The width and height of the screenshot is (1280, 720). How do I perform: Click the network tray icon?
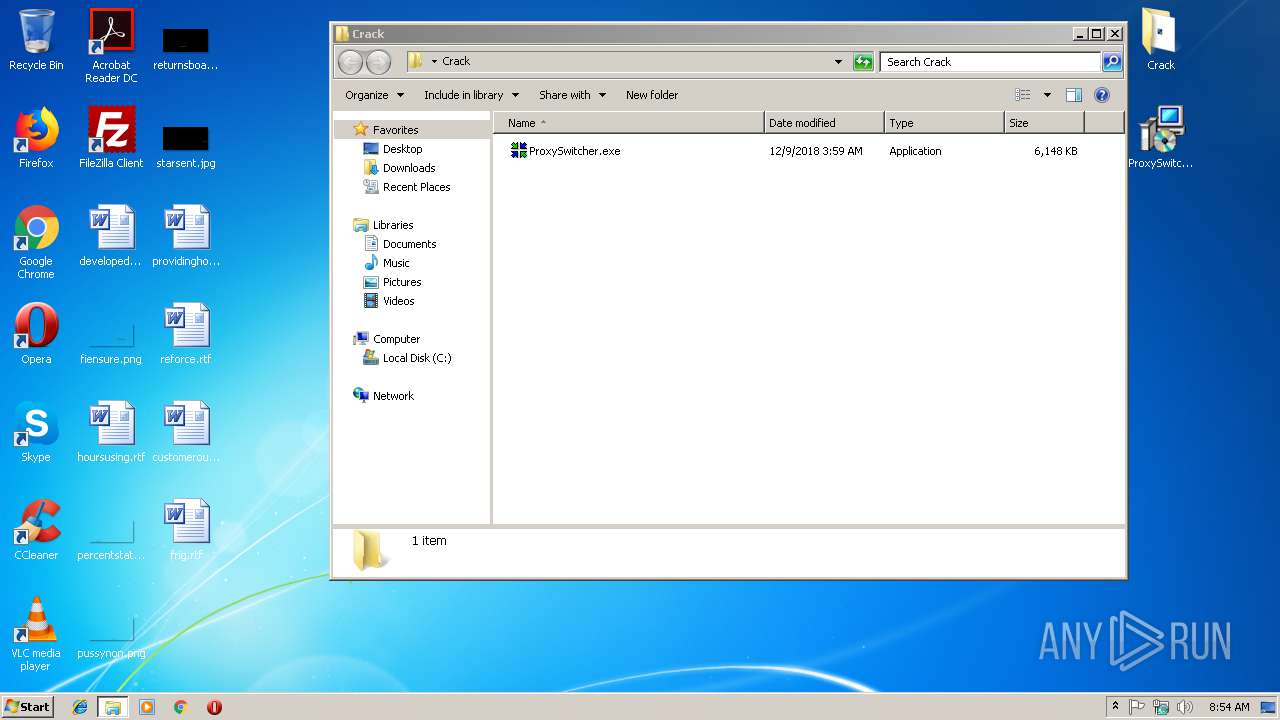click(x=1161, y=707)
